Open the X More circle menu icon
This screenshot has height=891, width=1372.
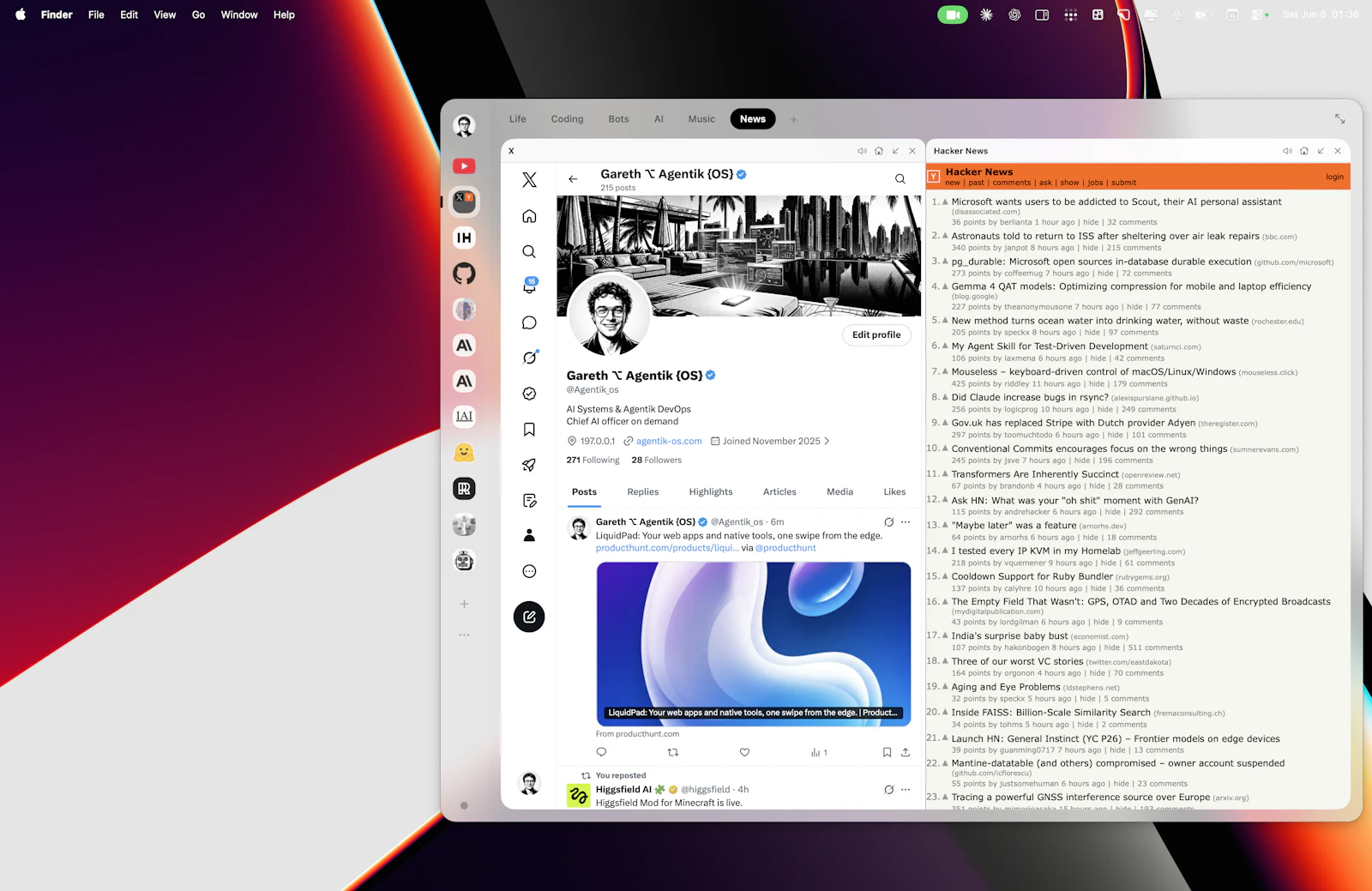[x=529, y=571]
